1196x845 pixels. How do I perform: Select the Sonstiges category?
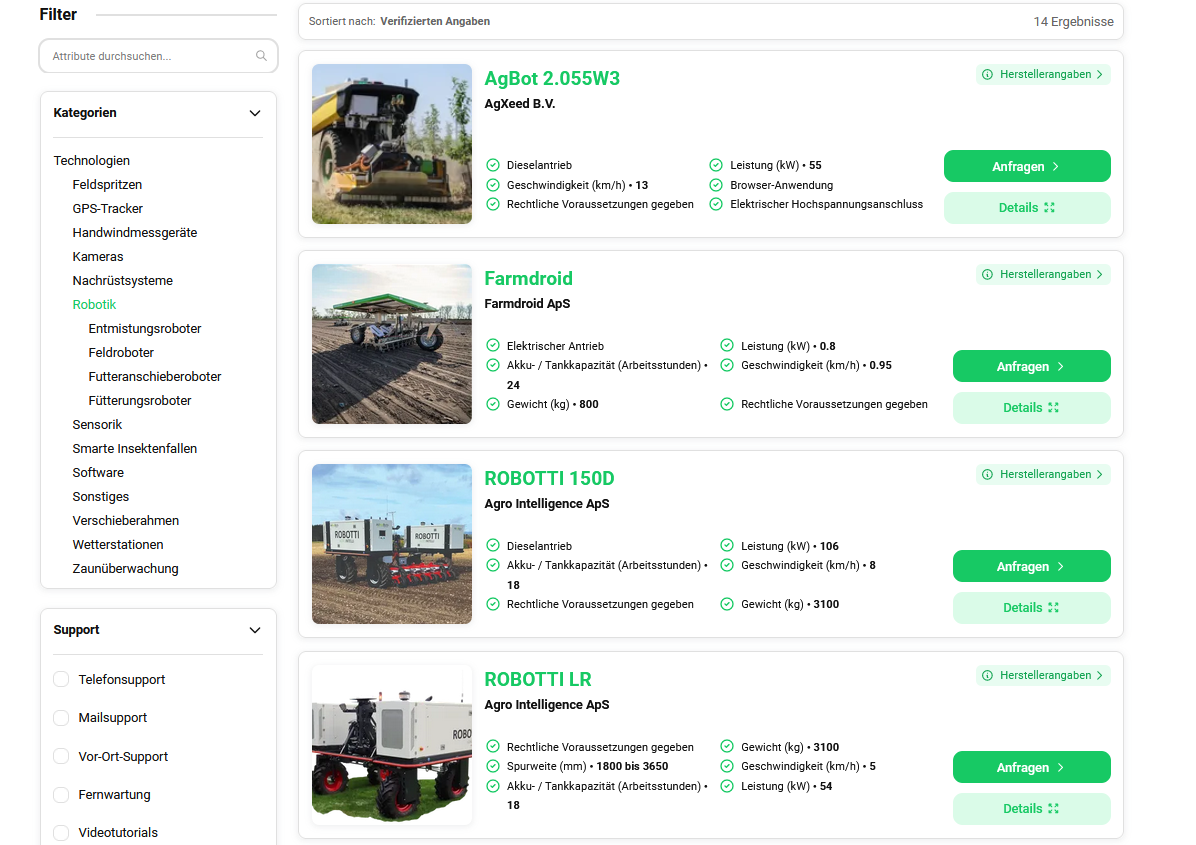[101, 496]
